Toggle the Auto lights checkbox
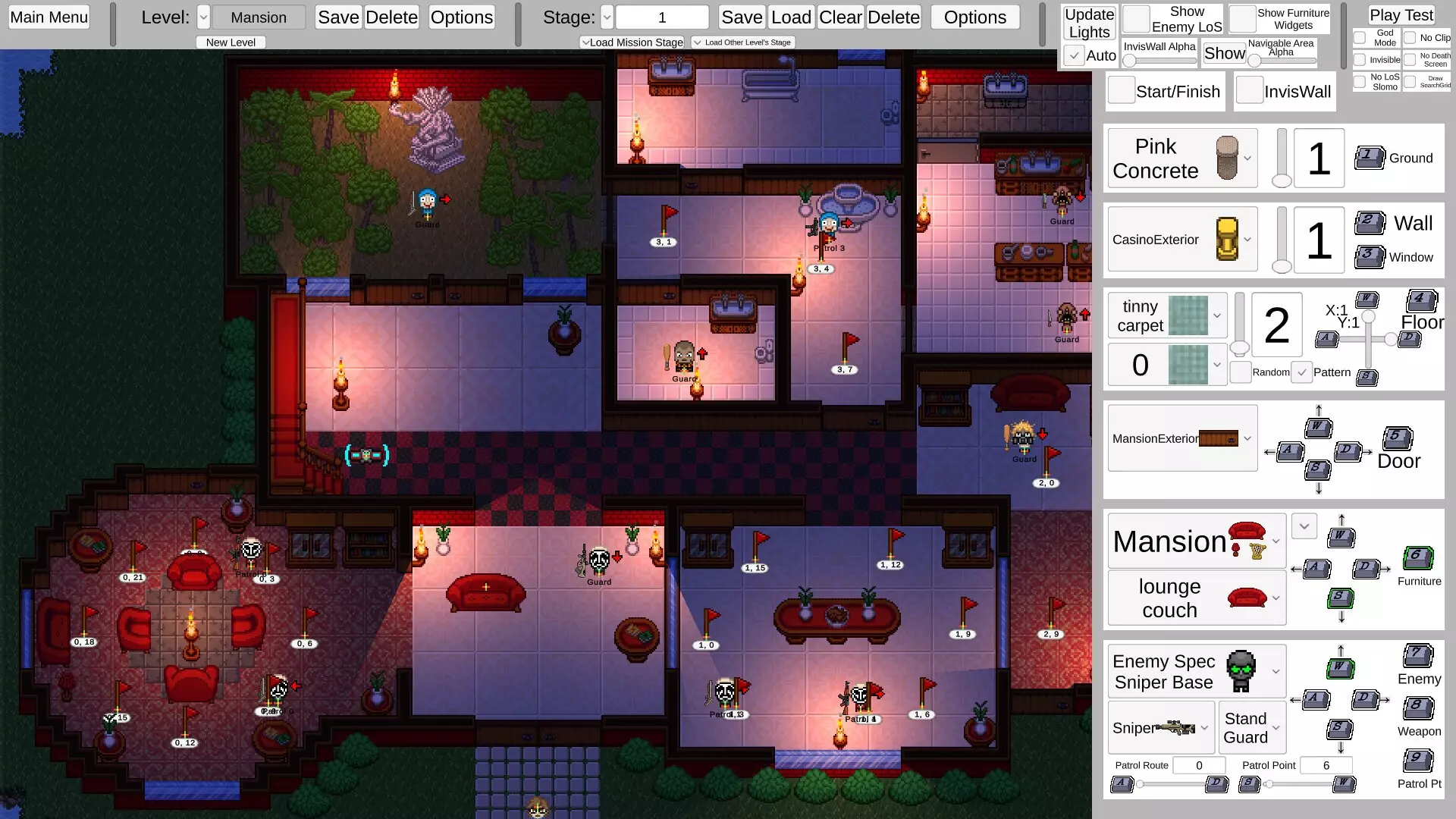 point(1074,55)
